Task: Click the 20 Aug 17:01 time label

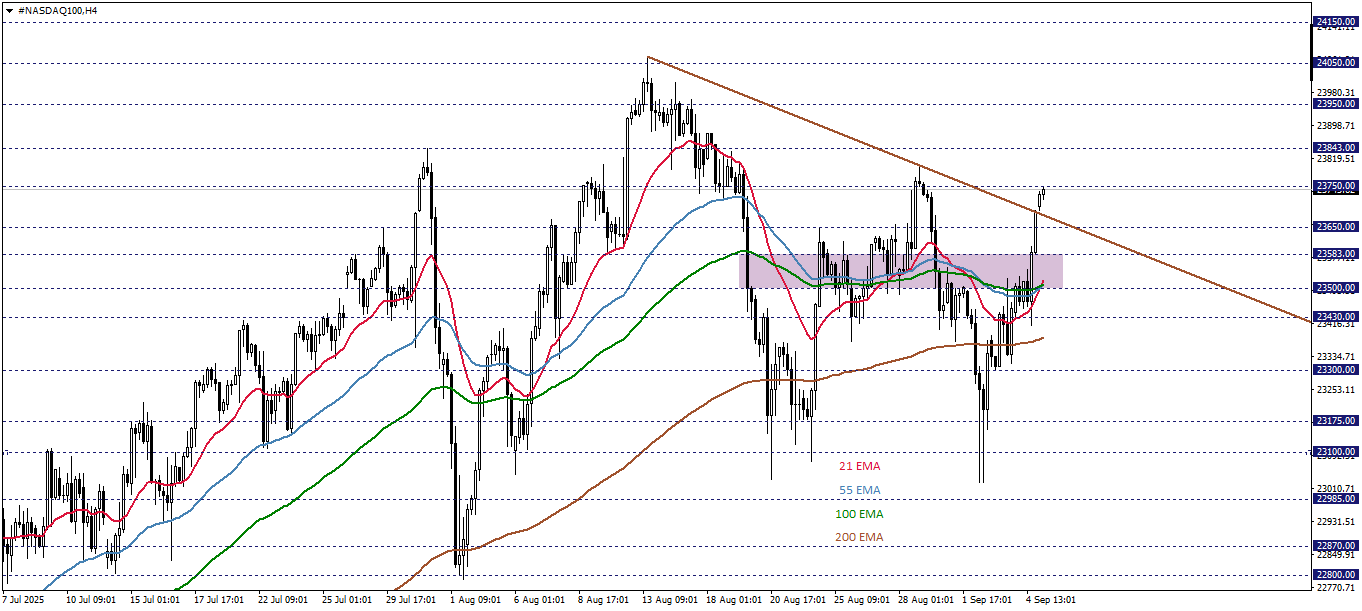Action: click(x=797, y=600)
